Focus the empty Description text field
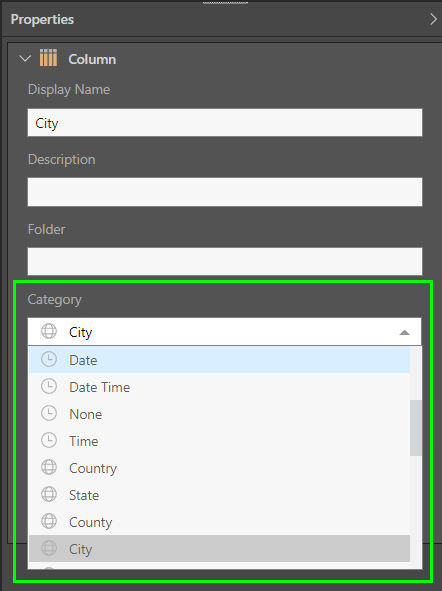 pos(225,192)
